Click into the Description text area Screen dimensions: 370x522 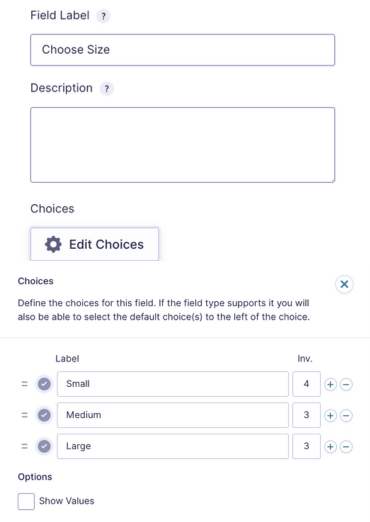coord(183,145)
